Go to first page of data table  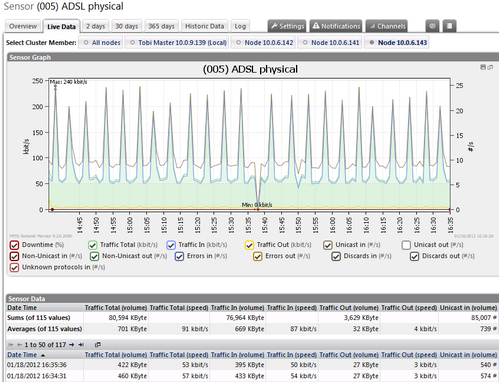11,345
